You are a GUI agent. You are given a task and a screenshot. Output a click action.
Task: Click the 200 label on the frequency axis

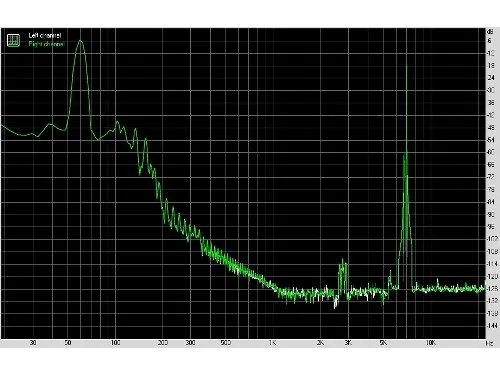(x=163, y=343)
